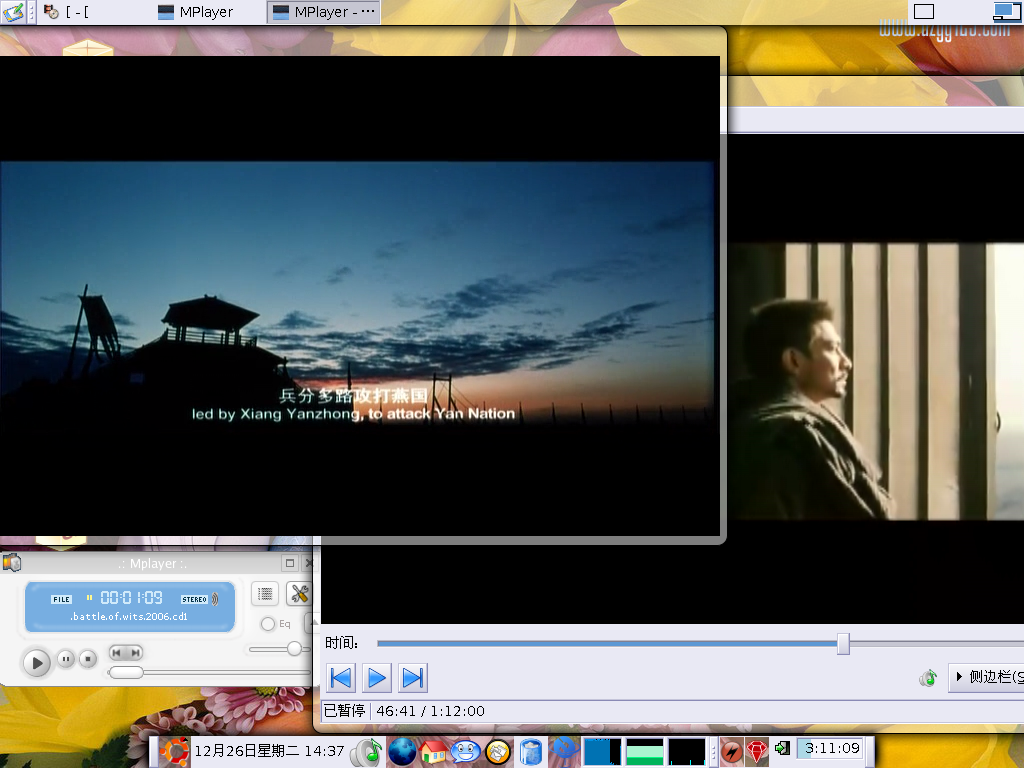Toggle the Eq radio button
Viewport: 1024px width, 768px height.
268,624
